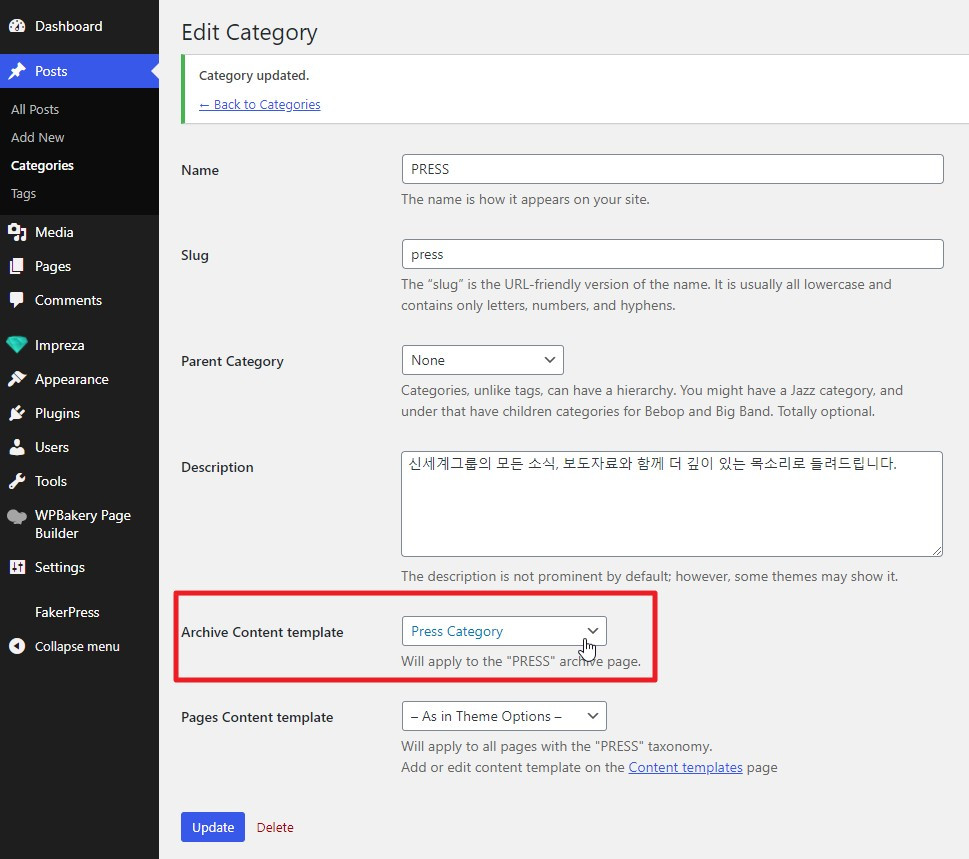Viewport: 969px width, 859px height.
Task: Click the Appearance paintbrush icon
Action: tap(17, 379)
